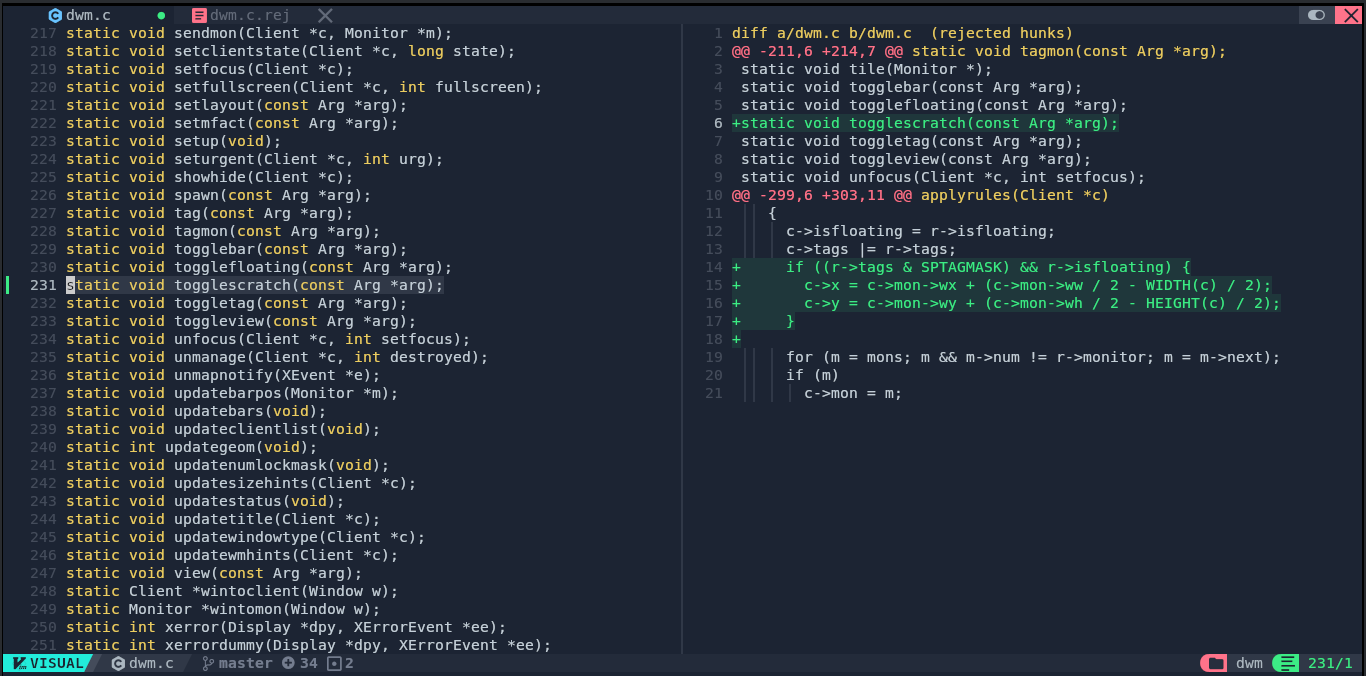The image size is (1366, 676).
Task: Click the added '+static void togglescratch' diff line
Action: pyautogui.click(x=925, y=123)
